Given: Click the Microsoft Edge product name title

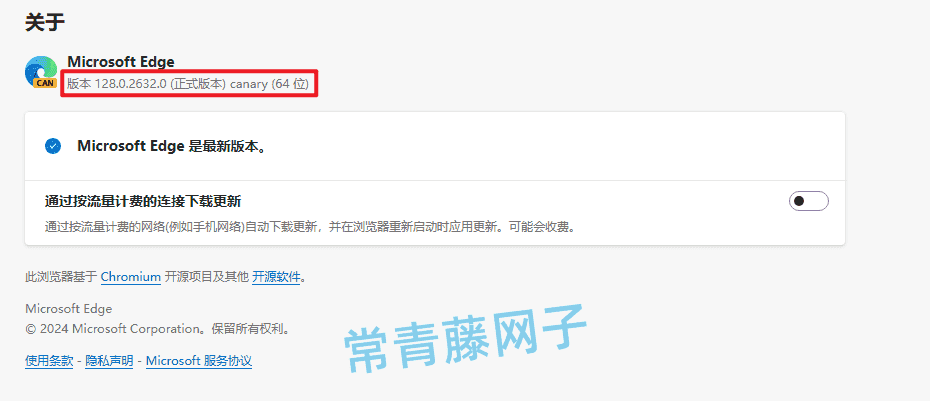Looking at the screenshot, I should tap(121, 62).
